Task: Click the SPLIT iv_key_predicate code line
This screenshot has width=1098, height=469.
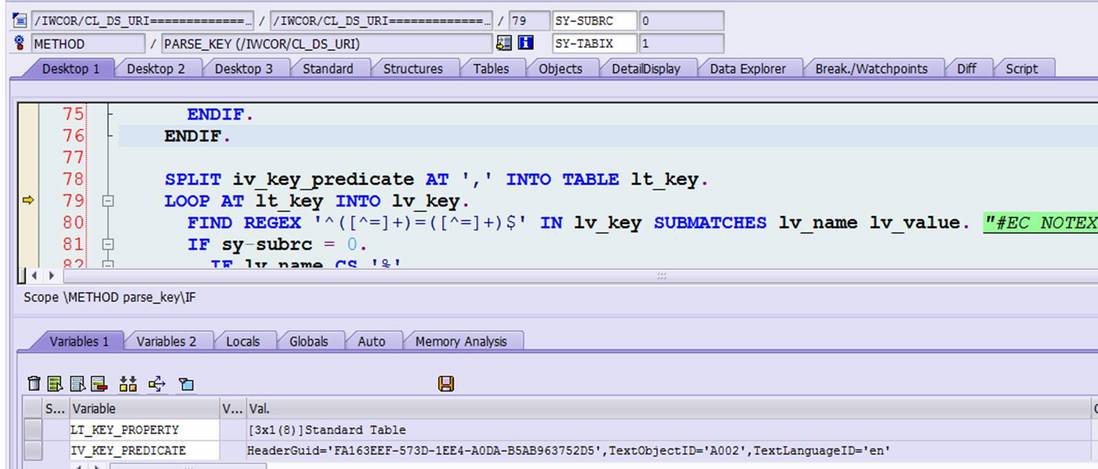Action: point(436,179)
